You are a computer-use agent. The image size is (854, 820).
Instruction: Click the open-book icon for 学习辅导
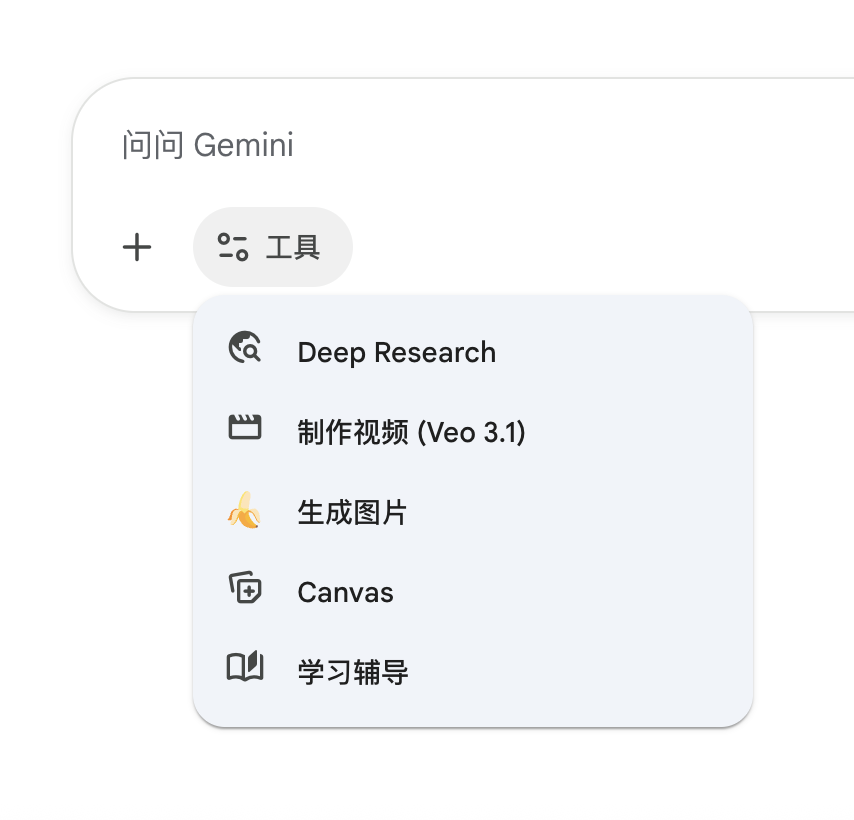click(x=244, y=667)
